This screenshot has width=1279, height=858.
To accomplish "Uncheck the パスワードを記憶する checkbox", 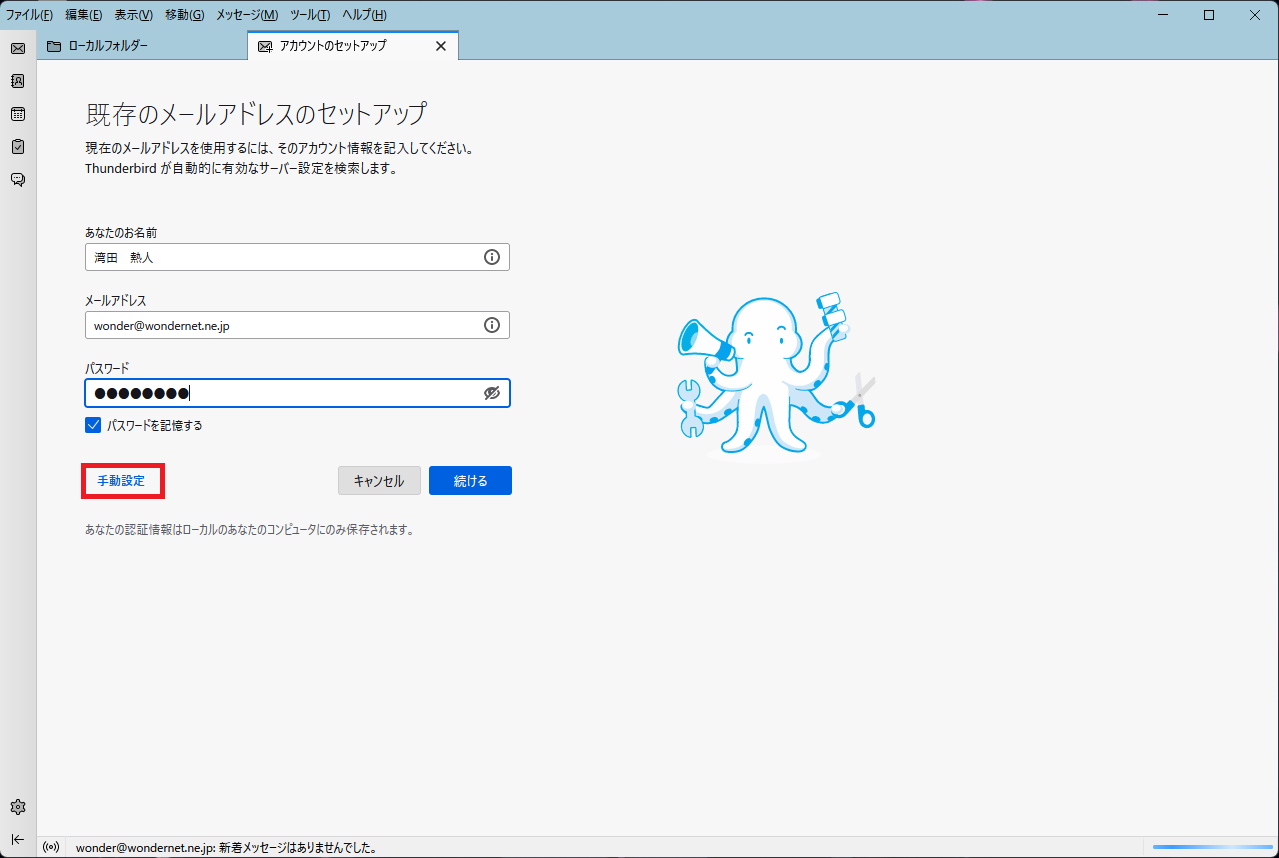I will click(x=93, y=425).
